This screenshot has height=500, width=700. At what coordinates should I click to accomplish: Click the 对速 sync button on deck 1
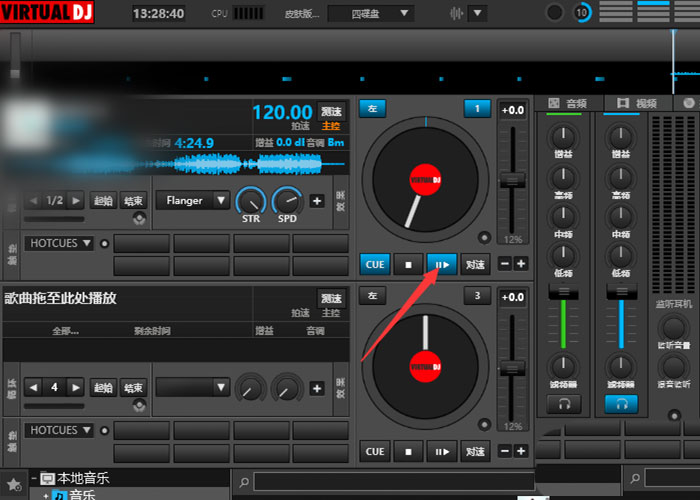475,265
